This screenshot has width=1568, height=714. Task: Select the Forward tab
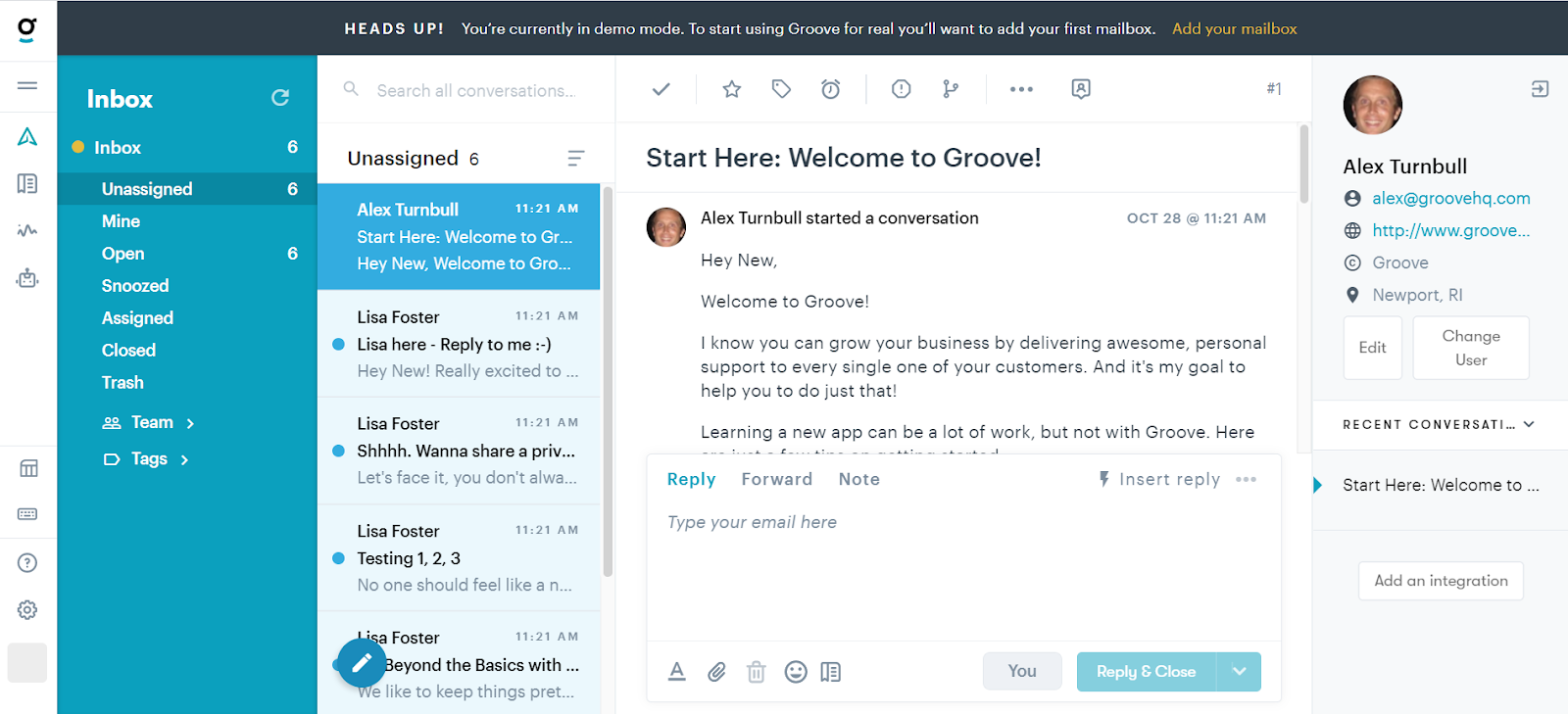point(777,480)
